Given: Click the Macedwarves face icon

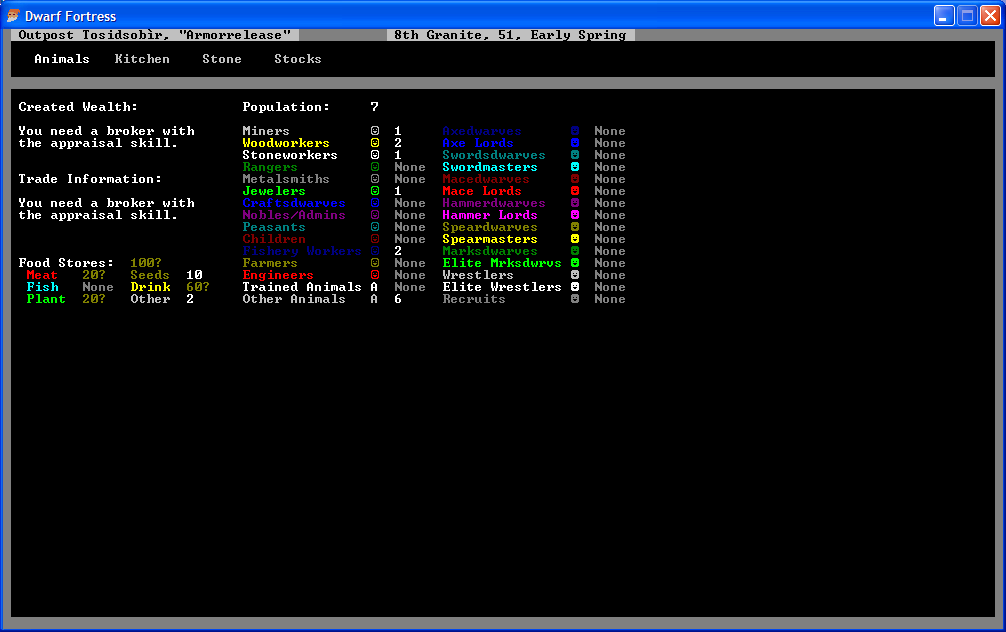Looking at the screenshot, I should [575, 179].
